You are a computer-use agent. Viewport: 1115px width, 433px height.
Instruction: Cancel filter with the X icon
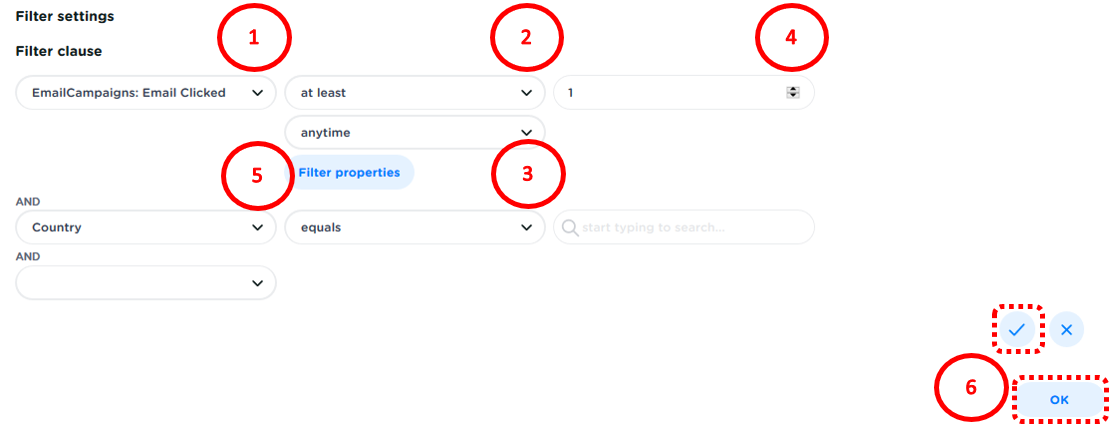click(1066, 329)
